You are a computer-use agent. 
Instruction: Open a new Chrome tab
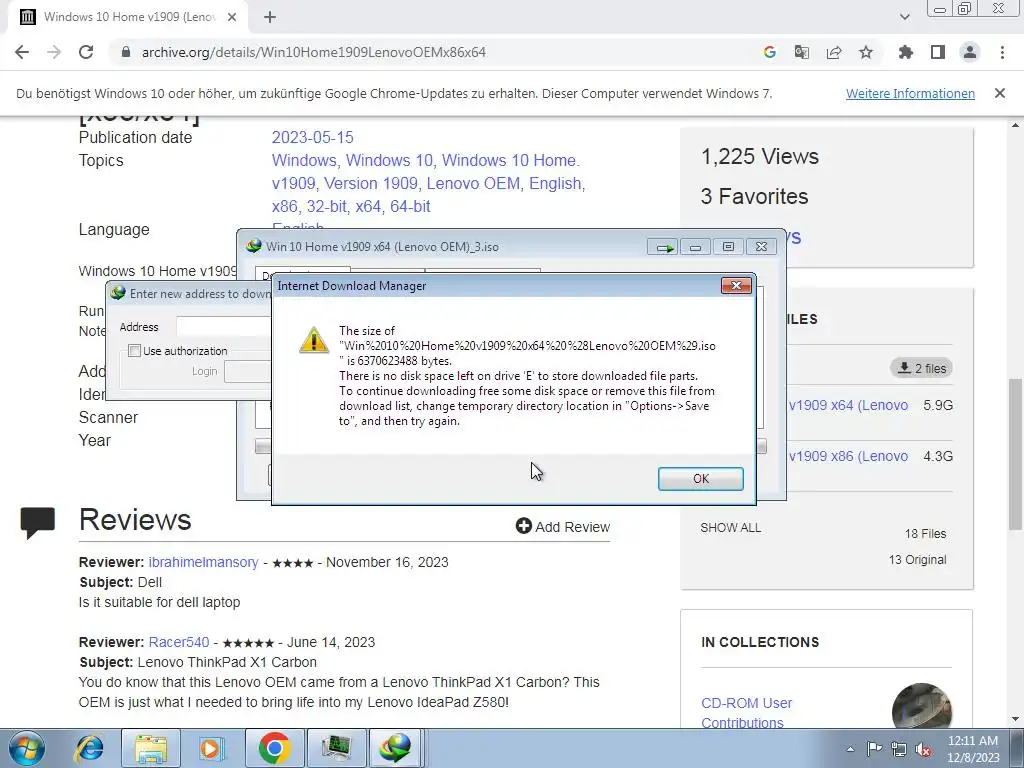(270, 18)
